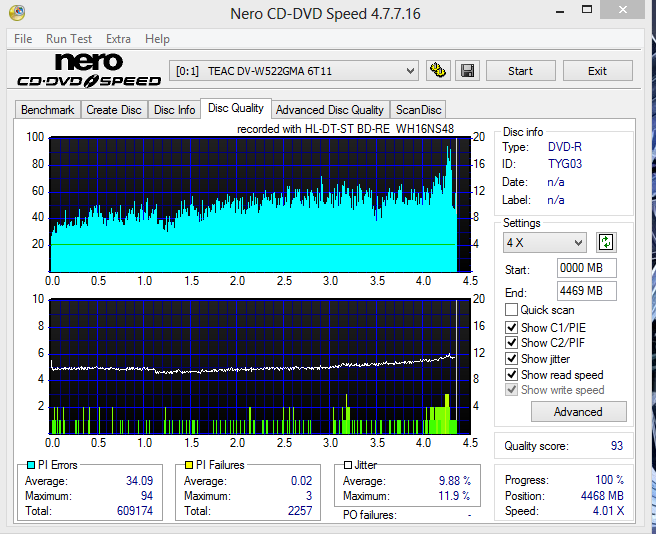
Task: Click the PI Errors total 609174
Action: pos(135,511)
